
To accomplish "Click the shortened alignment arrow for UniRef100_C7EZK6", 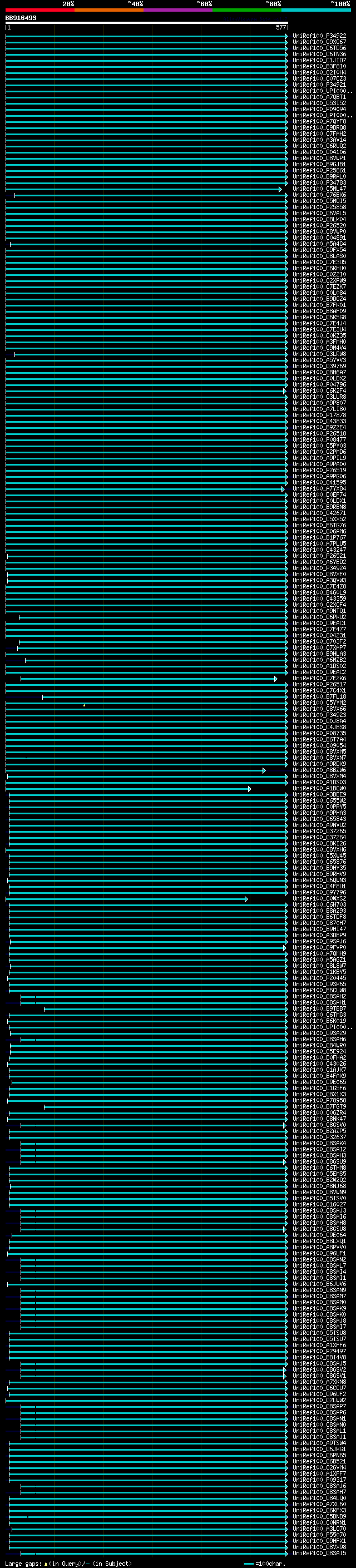I will coord(276,679).
